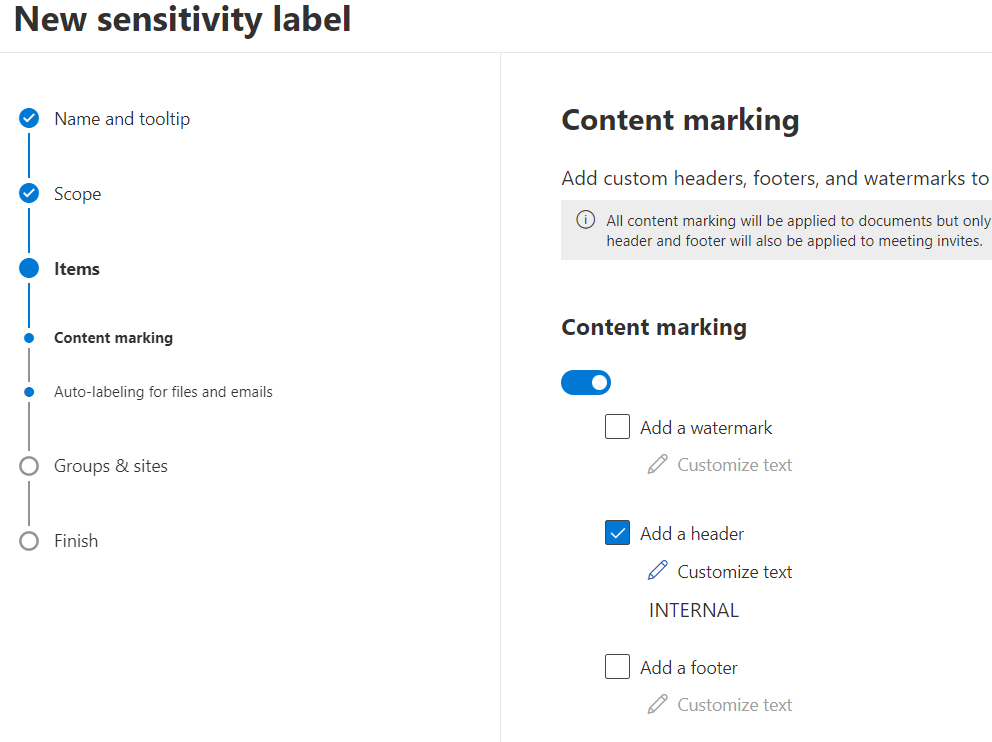Click the Items step blue circle indicator
This screenshot has height=742, width=992.
[x=29, y=268]
